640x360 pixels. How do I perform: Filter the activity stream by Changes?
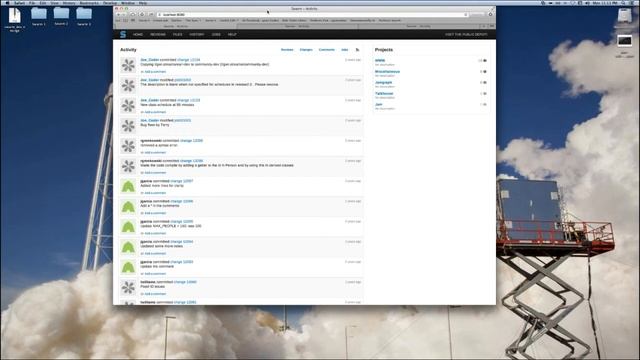click(306, 50)
